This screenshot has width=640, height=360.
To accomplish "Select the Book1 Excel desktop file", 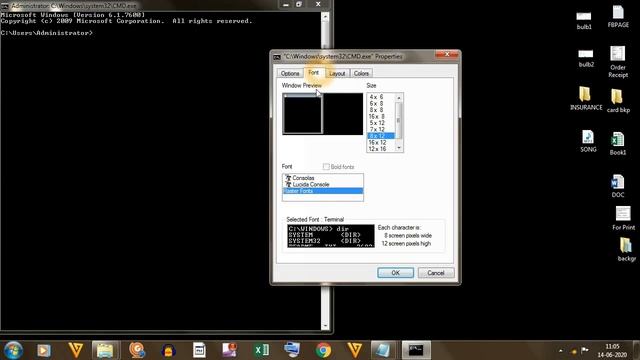I will 618,143.
